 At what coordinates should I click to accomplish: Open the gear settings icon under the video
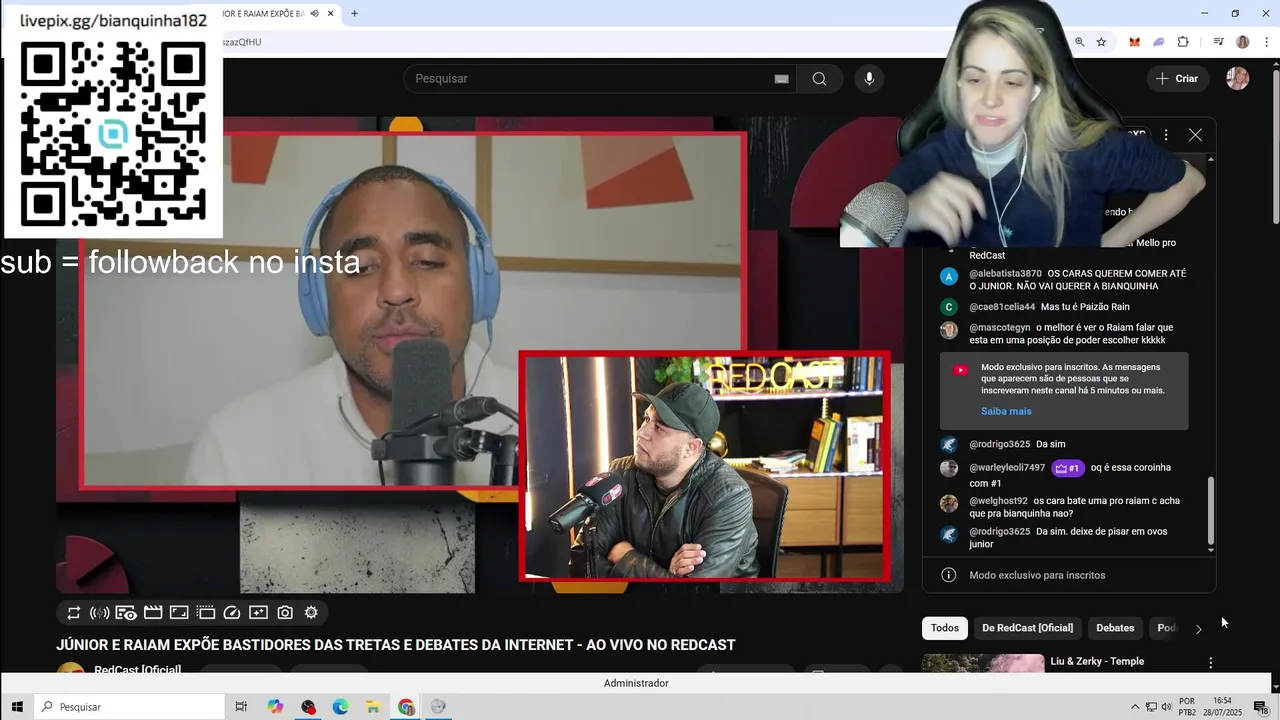tap(311, 613)
